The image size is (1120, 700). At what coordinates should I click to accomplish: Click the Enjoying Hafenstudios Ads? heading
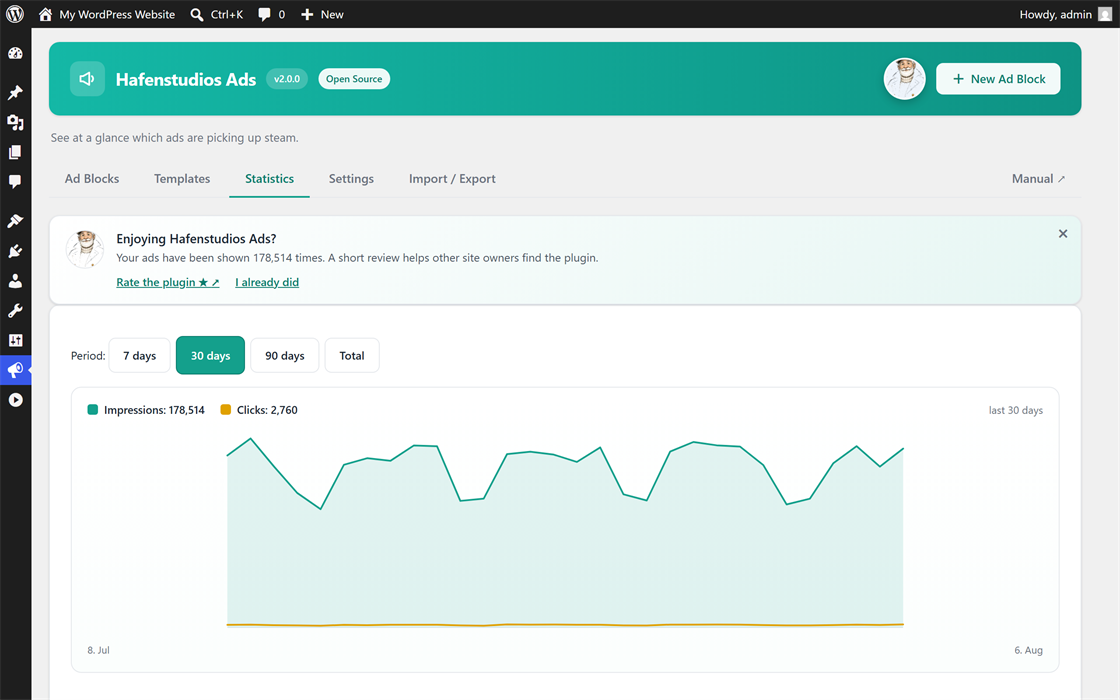pos(196,239)
